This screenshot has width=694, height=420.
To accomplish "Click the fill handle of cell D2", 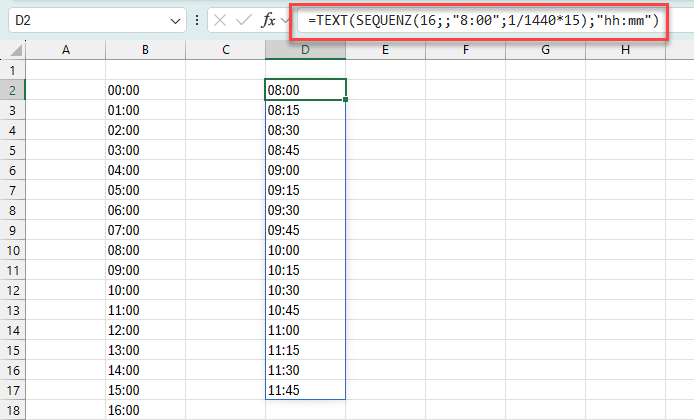I will tap(346, 99).
